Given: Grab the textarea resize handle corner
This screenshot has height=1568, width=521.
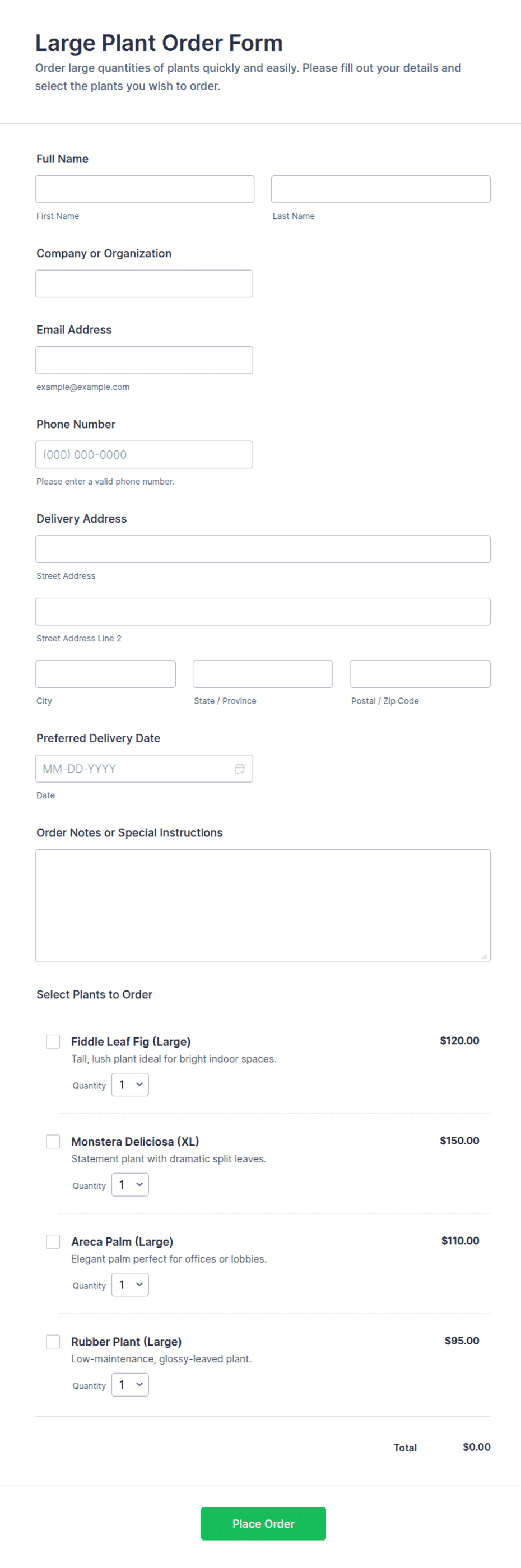Looking at the screenshot, I should point(485,956).
